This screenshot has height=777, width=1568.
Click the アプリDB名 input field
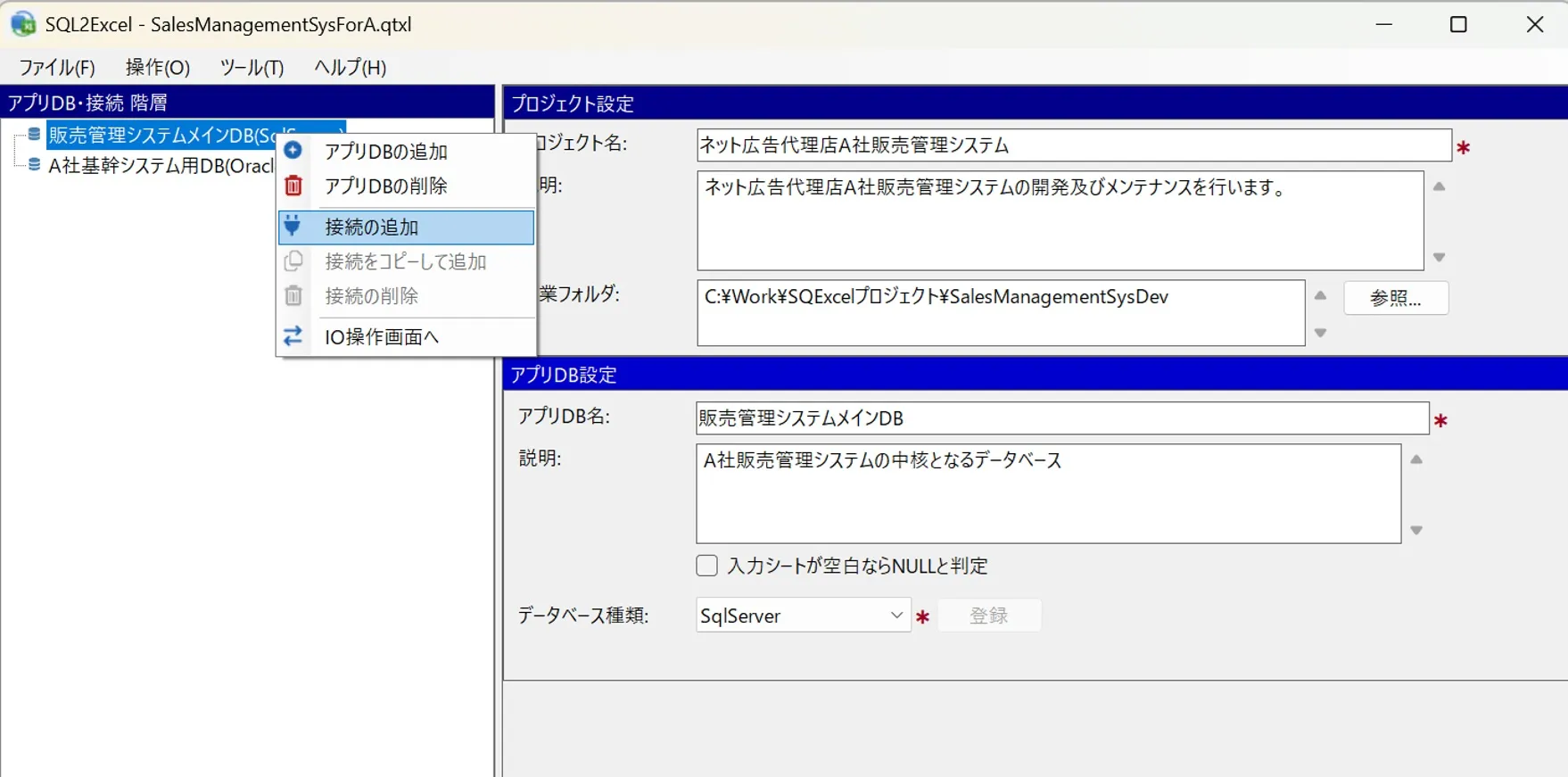[1062, 418]
